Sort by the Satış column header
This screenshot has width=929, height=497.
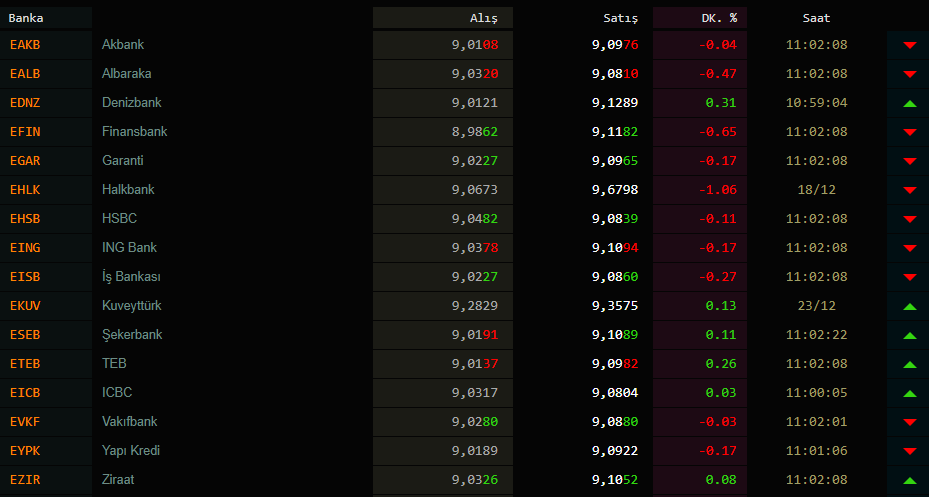(620, 18)
